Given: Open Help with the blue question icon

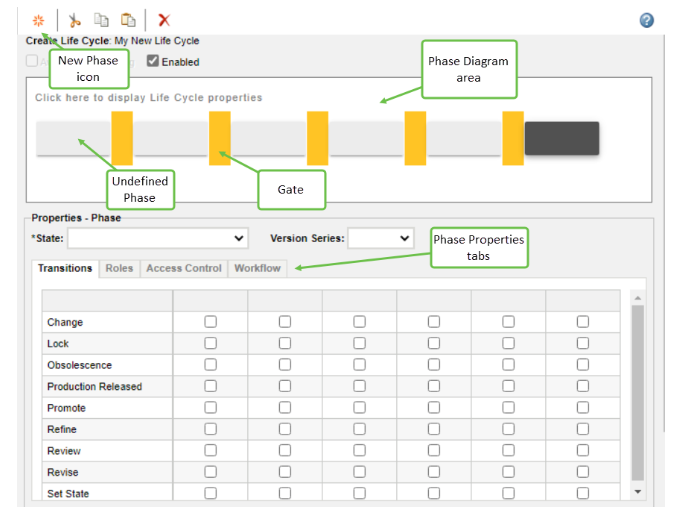Looking at the screenshot, I should coord(646,20).
